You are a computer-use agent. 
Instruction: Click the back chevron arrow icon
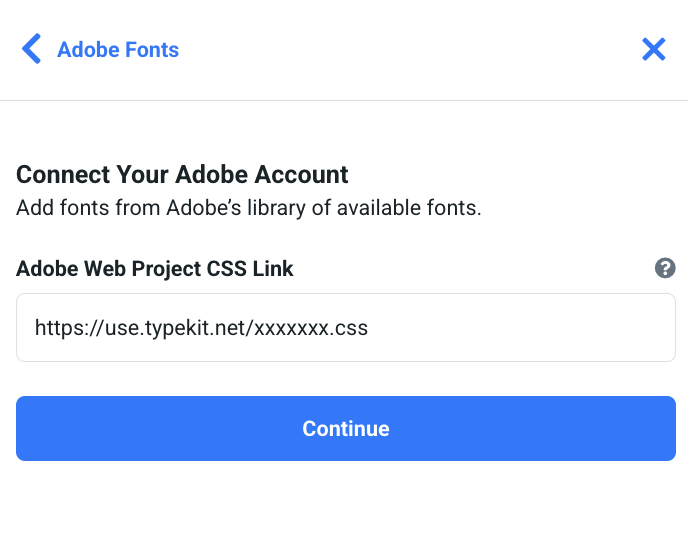[32, 49]
